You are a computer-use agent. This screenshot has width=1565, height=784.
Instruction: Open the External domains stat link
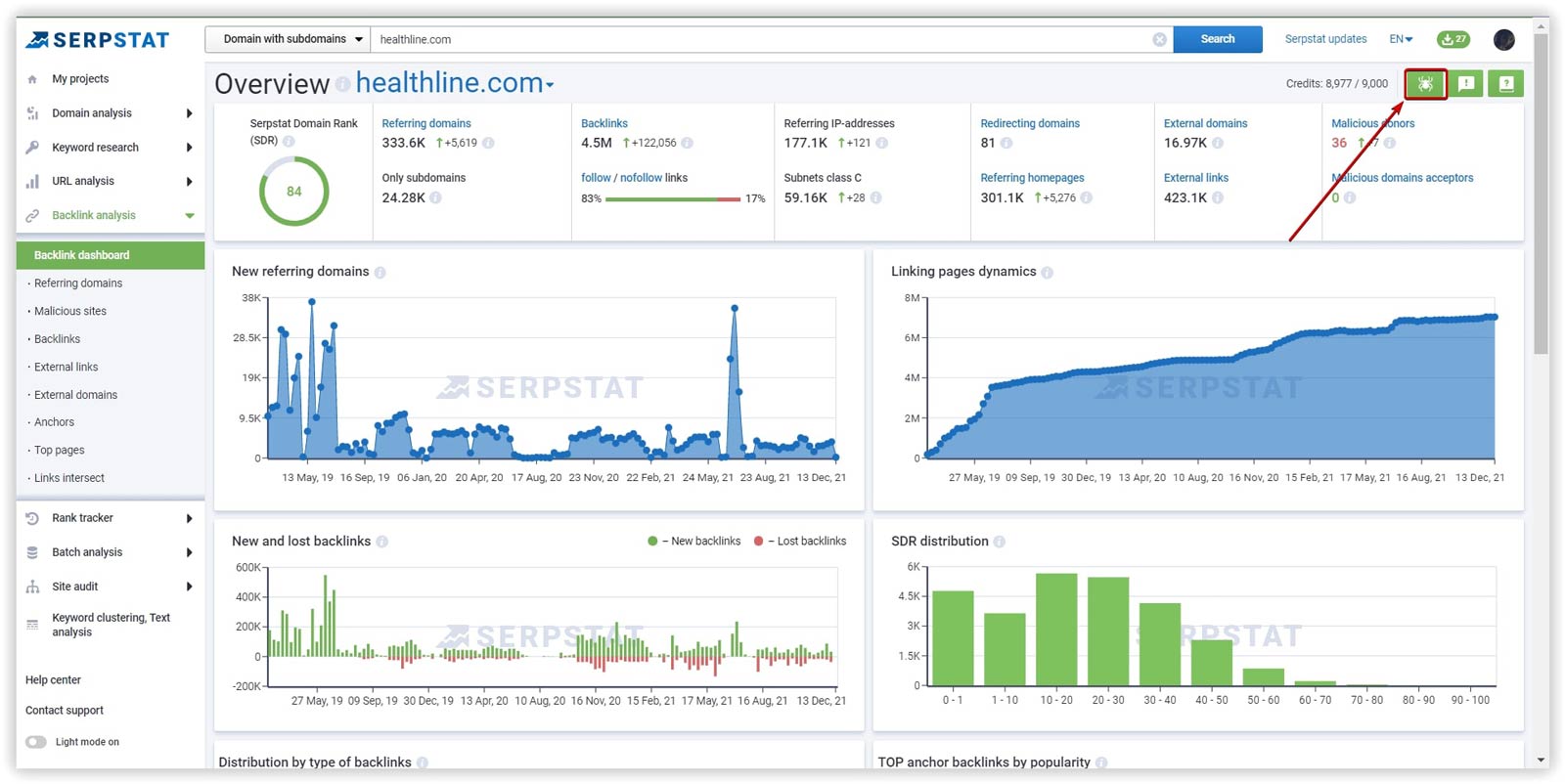tap(1205, 124)
